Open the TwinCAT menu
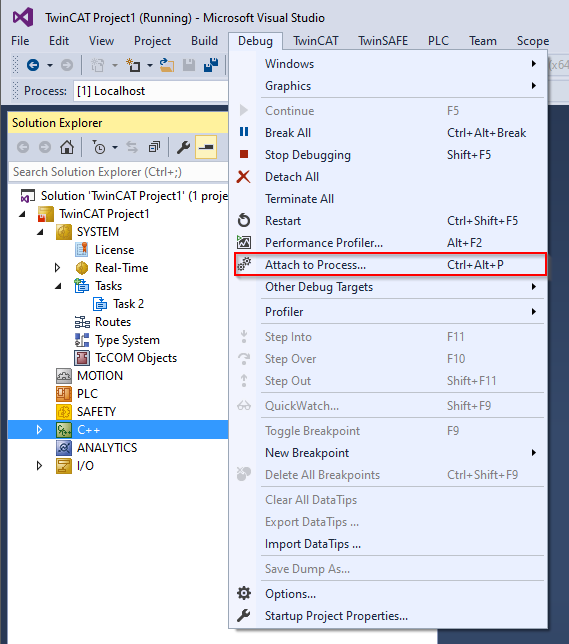Screen dimensions: 569x644 point(316,41)
